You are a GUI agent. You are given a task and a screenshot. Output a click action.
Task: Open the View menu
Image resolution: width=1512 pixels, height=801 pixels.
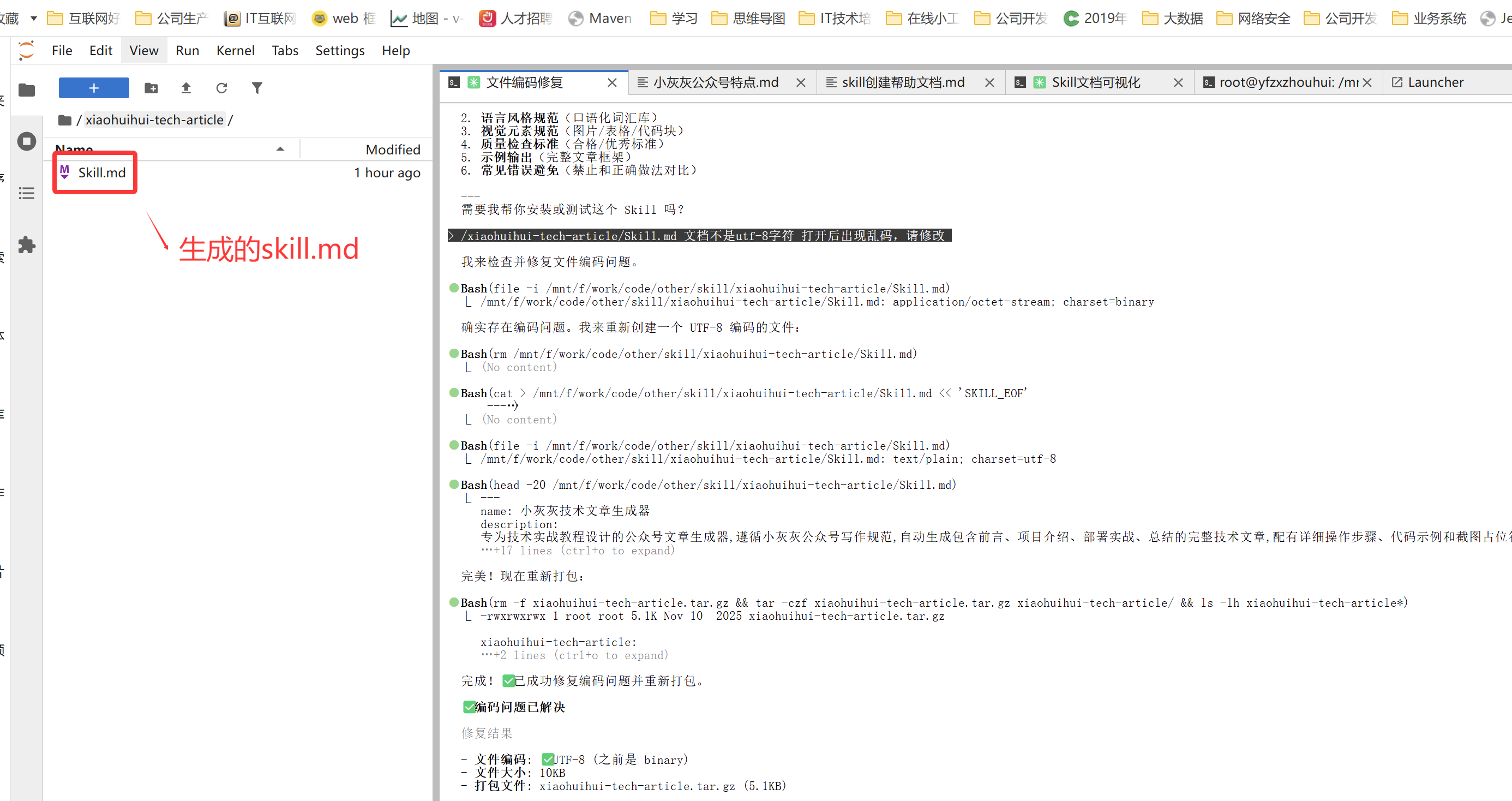coord(144,51)
